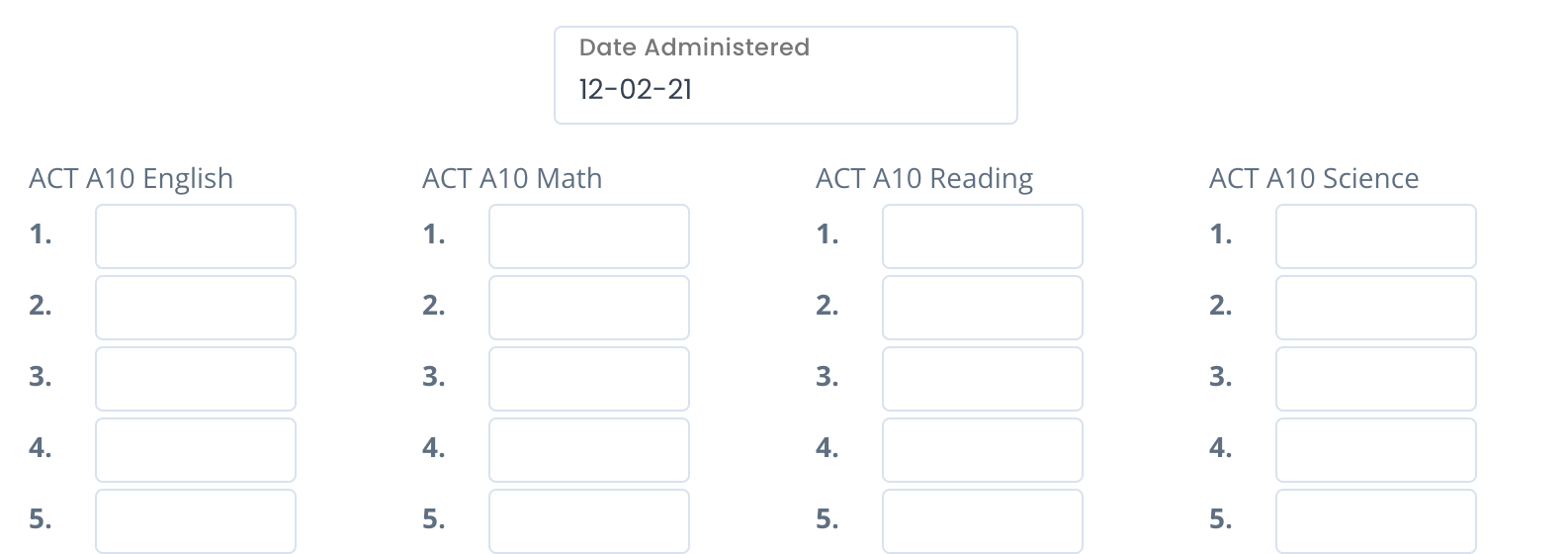Select ACT A10 English answer box 5
The image size is (1568, 554).
coord(196,521)
